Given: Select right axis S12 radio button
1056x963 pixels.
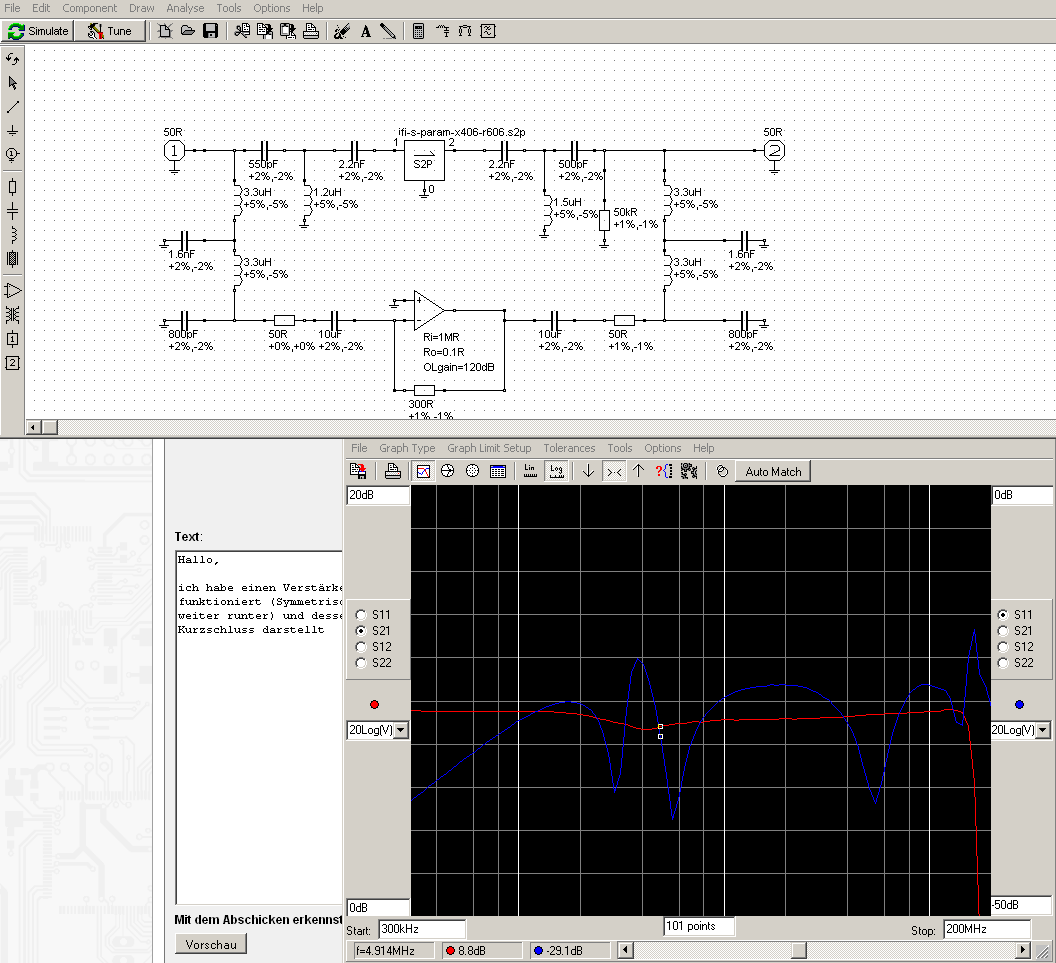Looking at the screenshot, I should (1003, 647).
